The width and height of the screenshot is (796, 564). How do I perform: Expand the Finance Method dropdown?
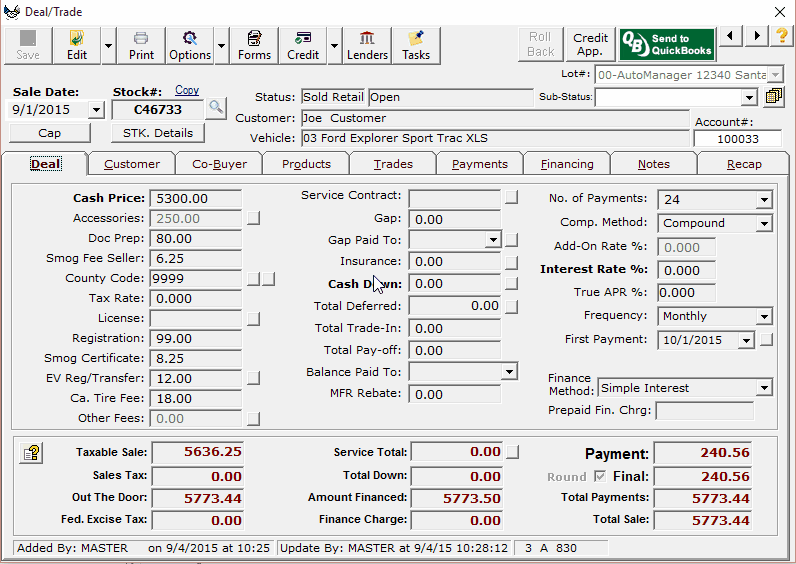(x=764, y=389)
